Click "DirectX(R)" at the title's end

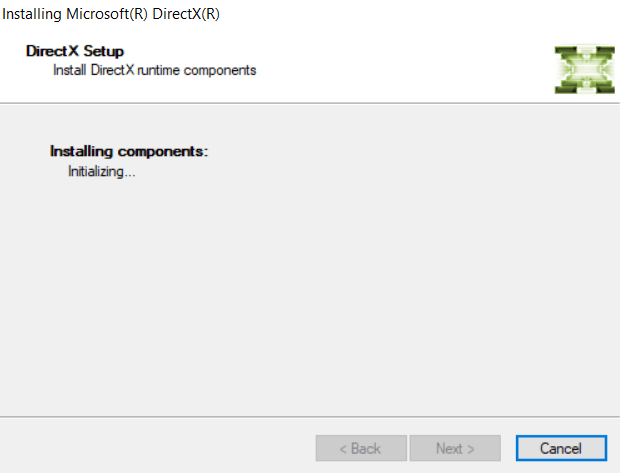pos(186,14)
